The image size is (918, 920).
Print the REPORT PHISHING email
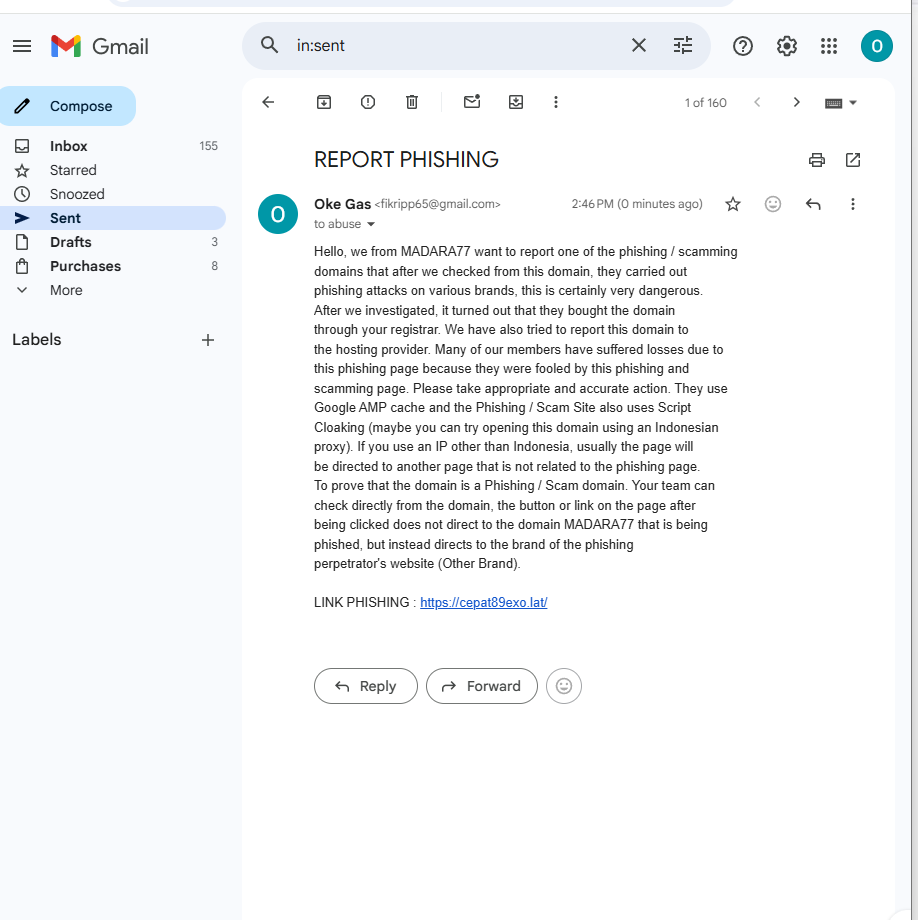[x=817, y=160]
